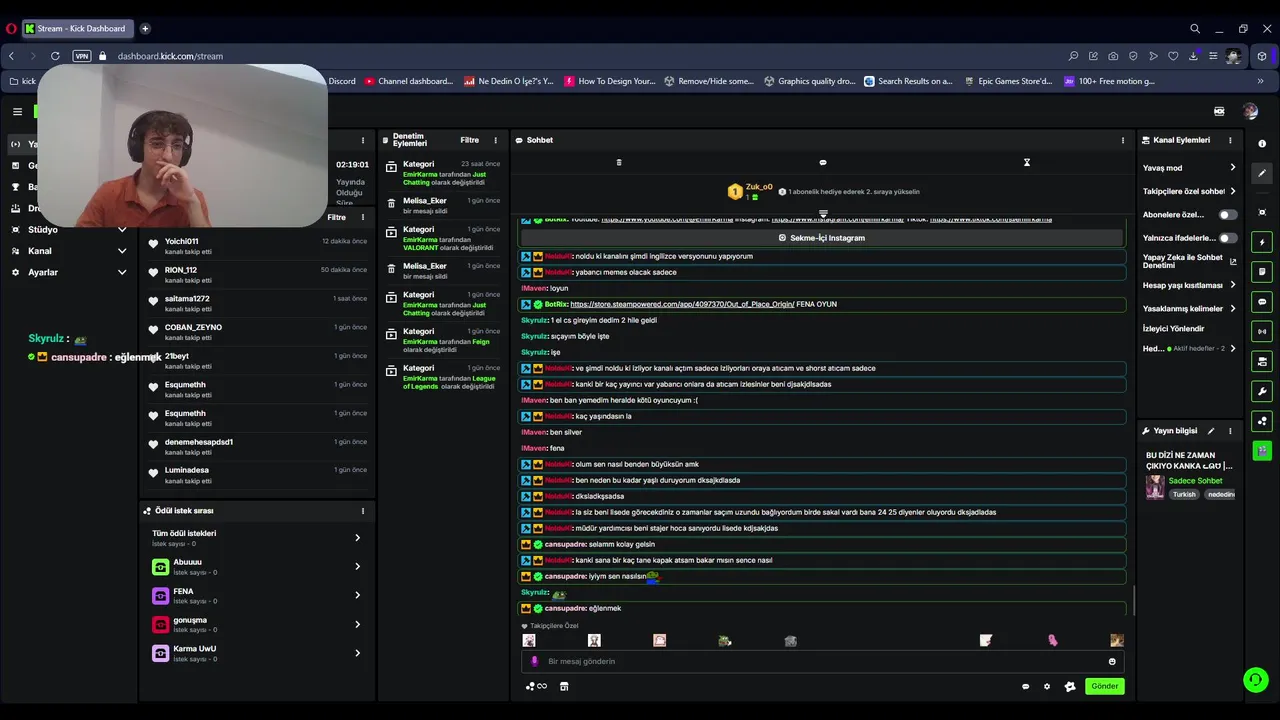Click the VPN badge in address bar

82,56
